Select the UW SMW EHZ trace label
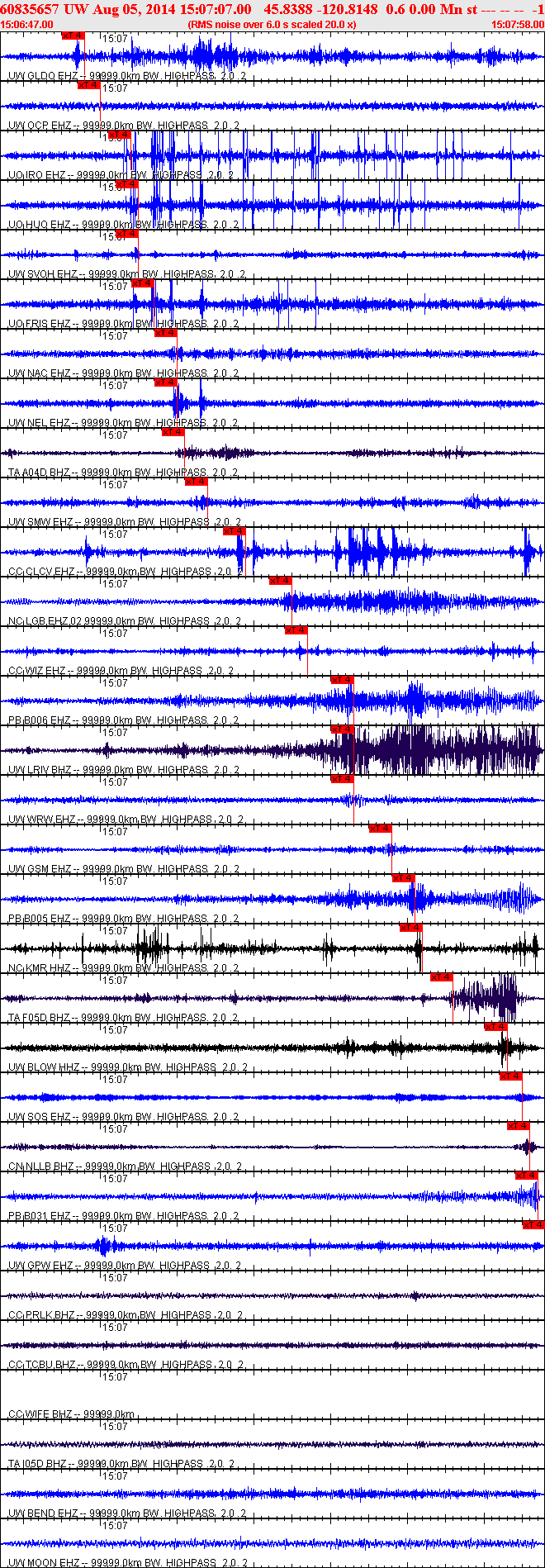This screenshot has width=545, height=1568. (125, 522)
